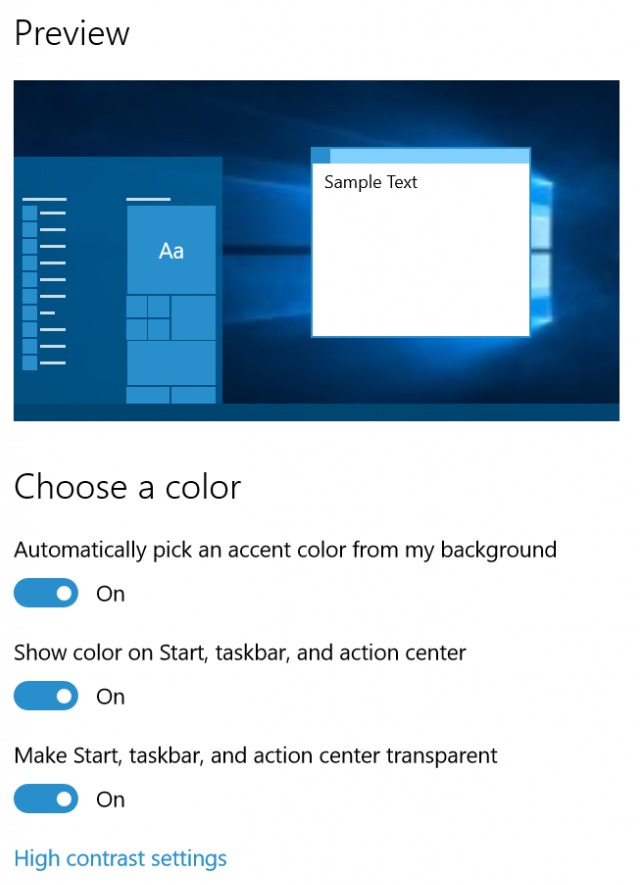Click the light blue sample window title bar
640x885 pixels.
(430, 155)
